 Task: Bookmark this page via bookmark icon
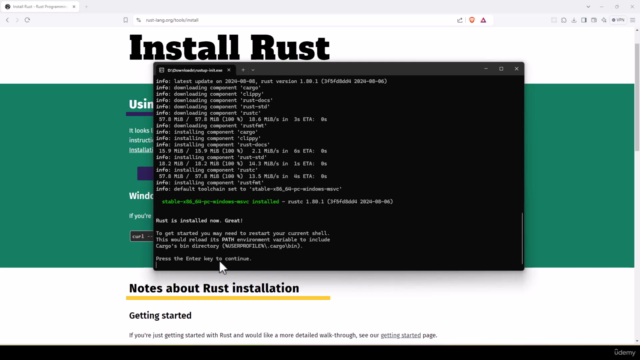[x=126, y=20]
